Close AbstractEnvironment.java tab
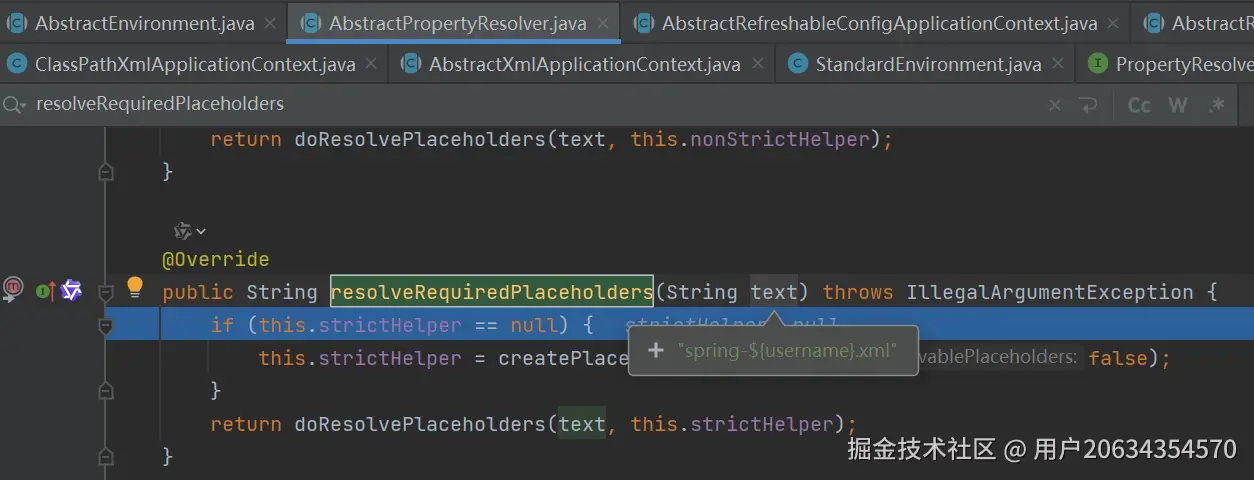The height and width of the screenshot is (480, 1254). pos(271,23)
